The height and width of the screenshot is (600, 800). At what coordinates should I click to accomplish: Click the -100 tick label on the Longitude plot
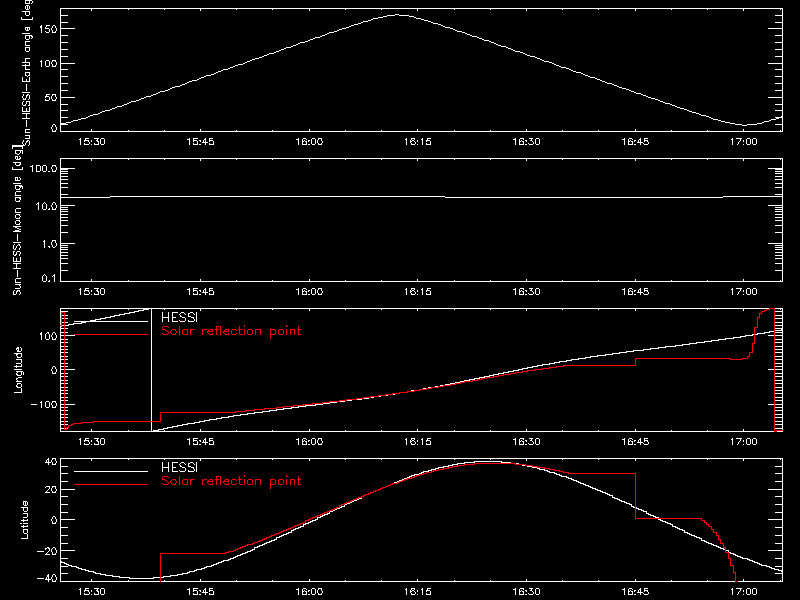tap(44, 404)
